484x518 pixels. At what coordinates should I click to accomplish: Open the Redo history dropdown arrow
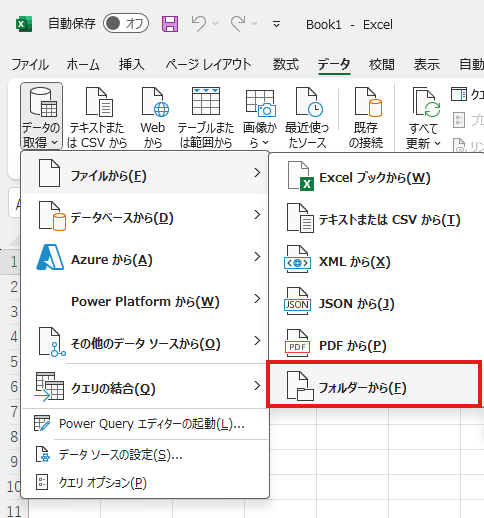254,24
